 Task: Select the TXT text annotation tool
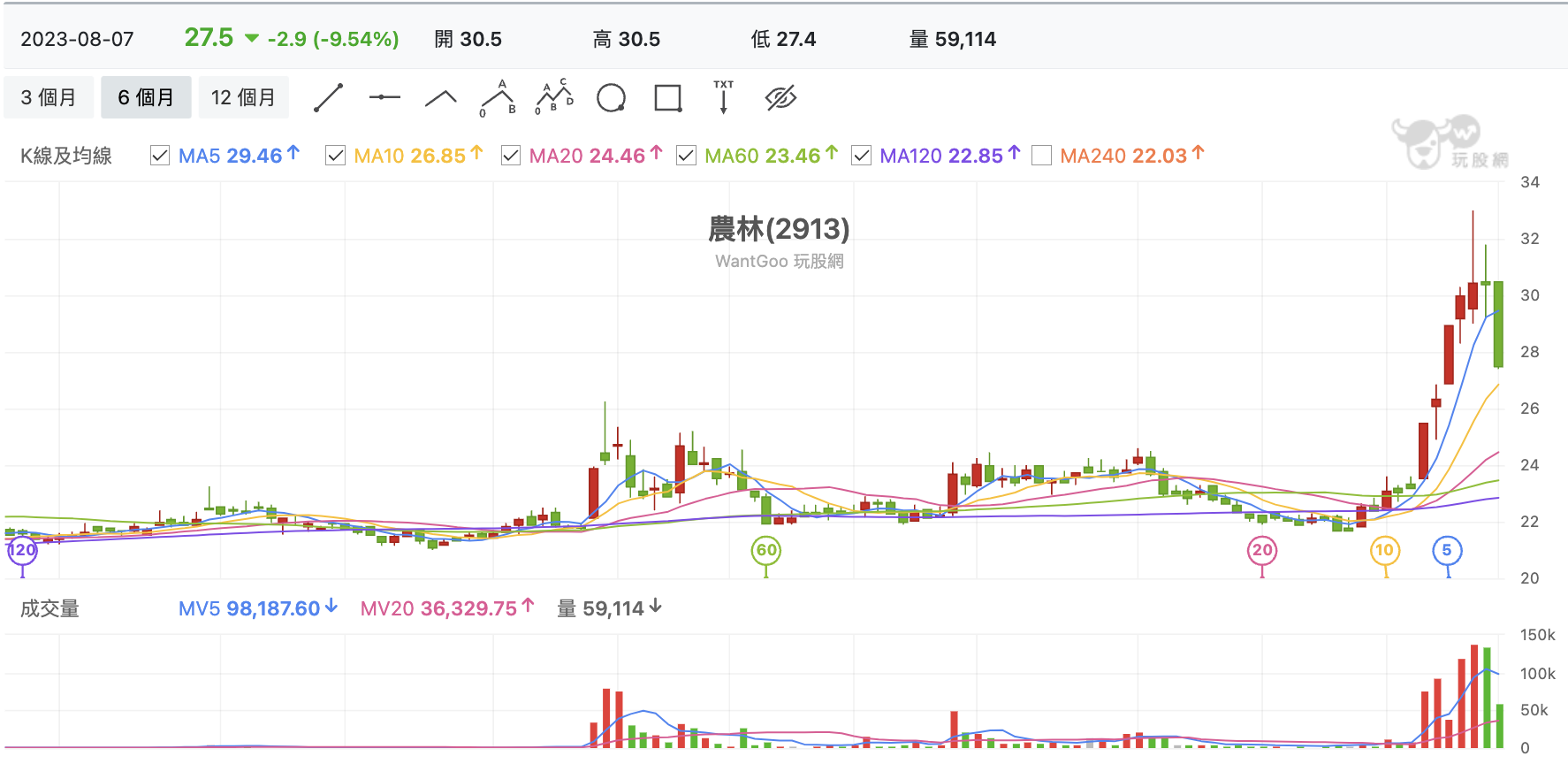[724, 97]
